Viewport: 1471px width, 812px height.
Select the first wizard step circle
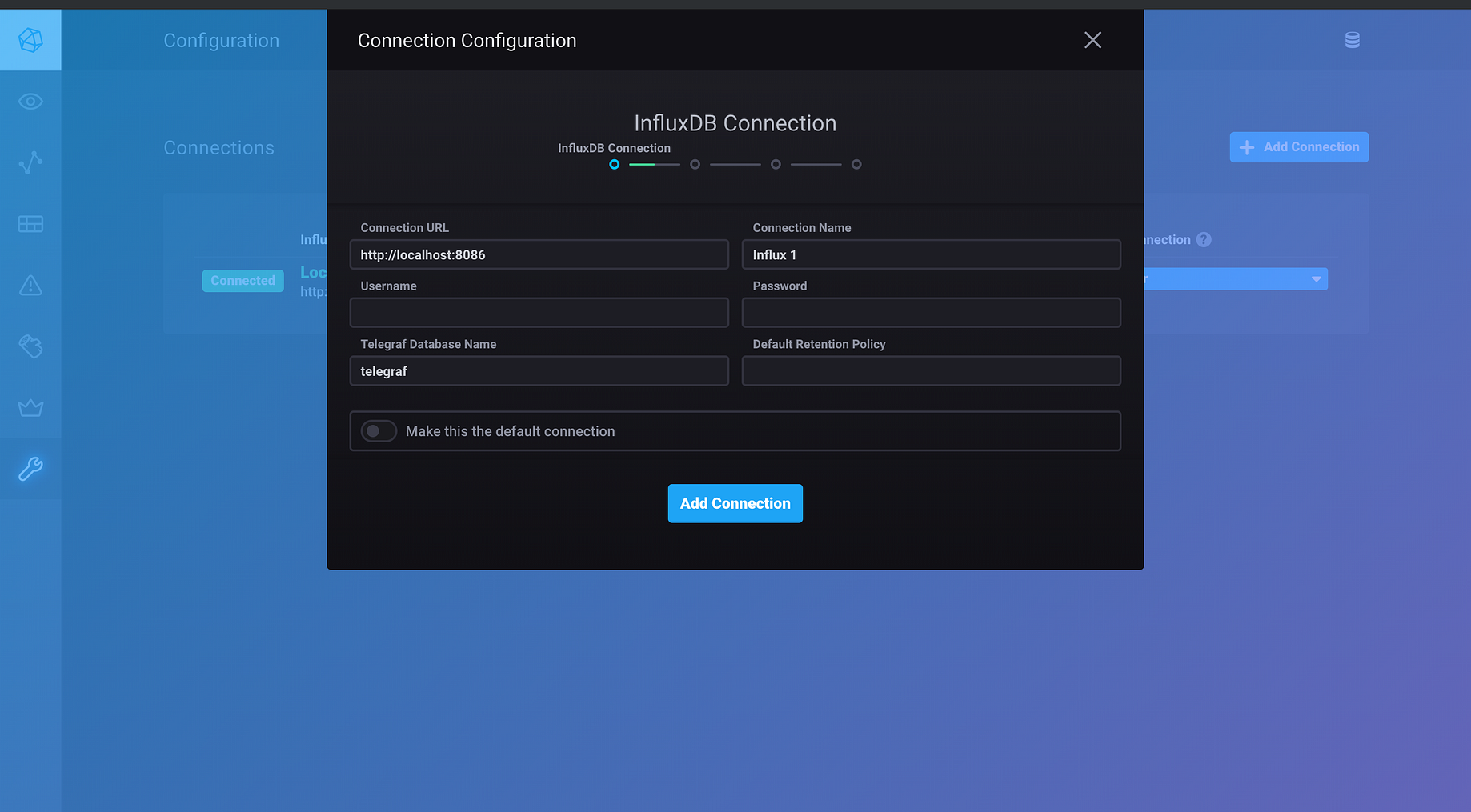[x=615, y=164]
